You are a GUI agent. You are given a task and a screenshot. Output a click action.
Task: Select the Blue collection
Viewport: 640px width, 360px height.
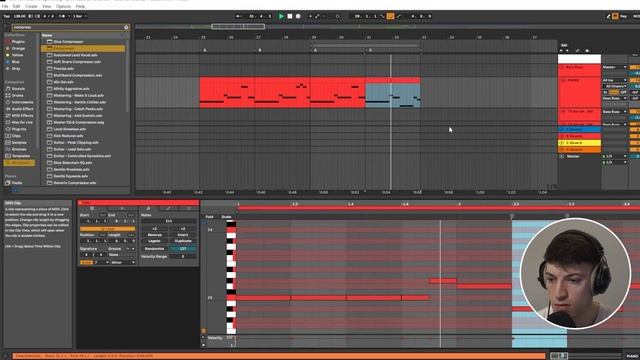tap(16, 62)
